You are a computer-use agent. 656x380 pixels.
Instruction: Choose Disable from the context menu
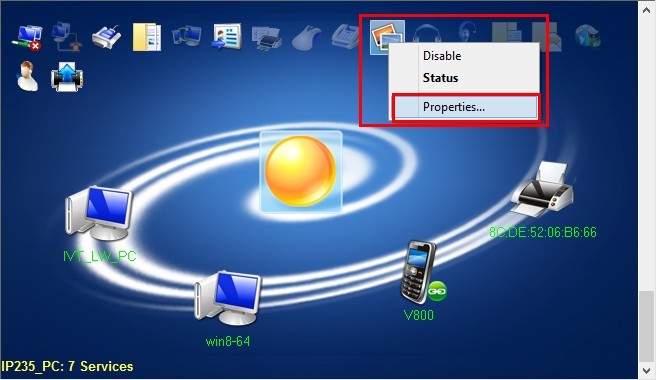click(x=442, y=56)
